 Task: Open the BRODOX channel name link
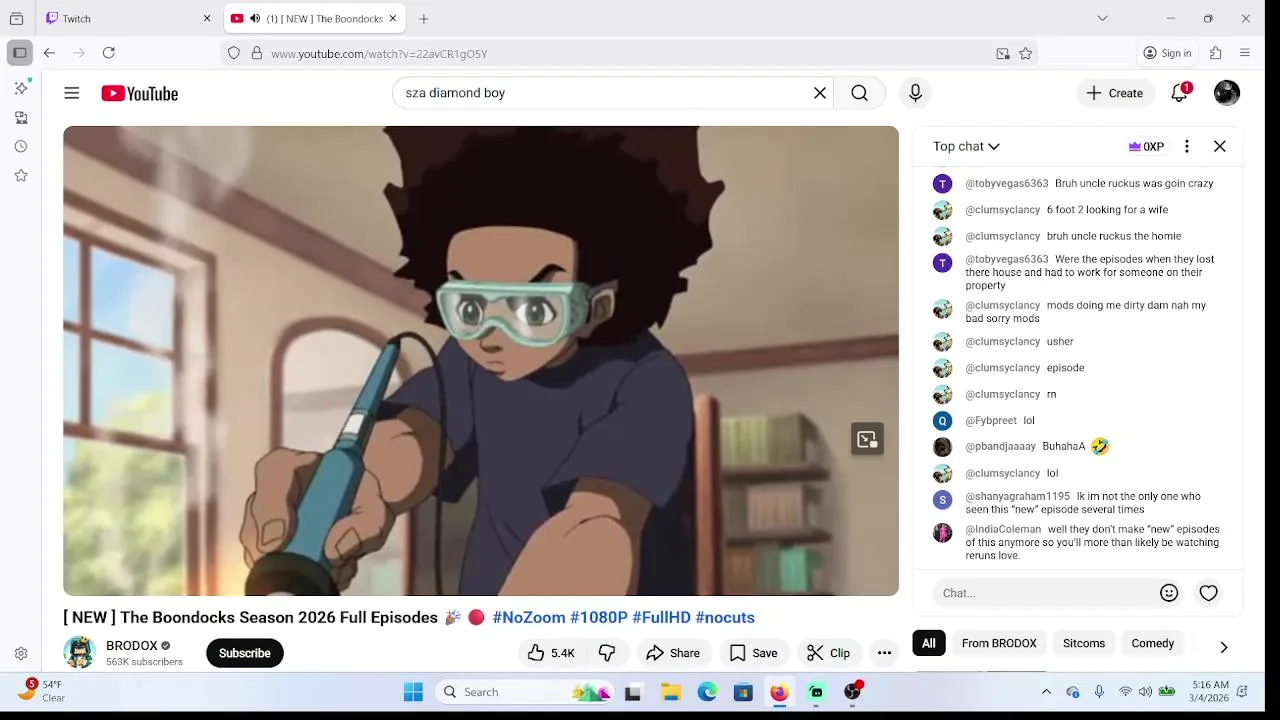click(x=132, y=646)
